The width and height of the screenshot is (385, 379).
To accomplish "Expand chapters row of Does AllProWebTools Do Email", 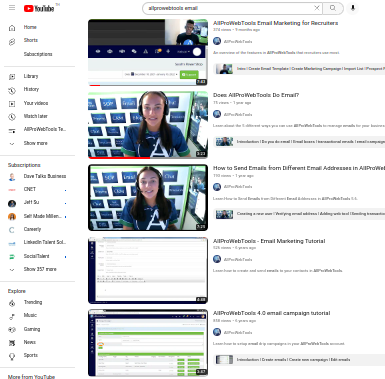I will [299, 142].
